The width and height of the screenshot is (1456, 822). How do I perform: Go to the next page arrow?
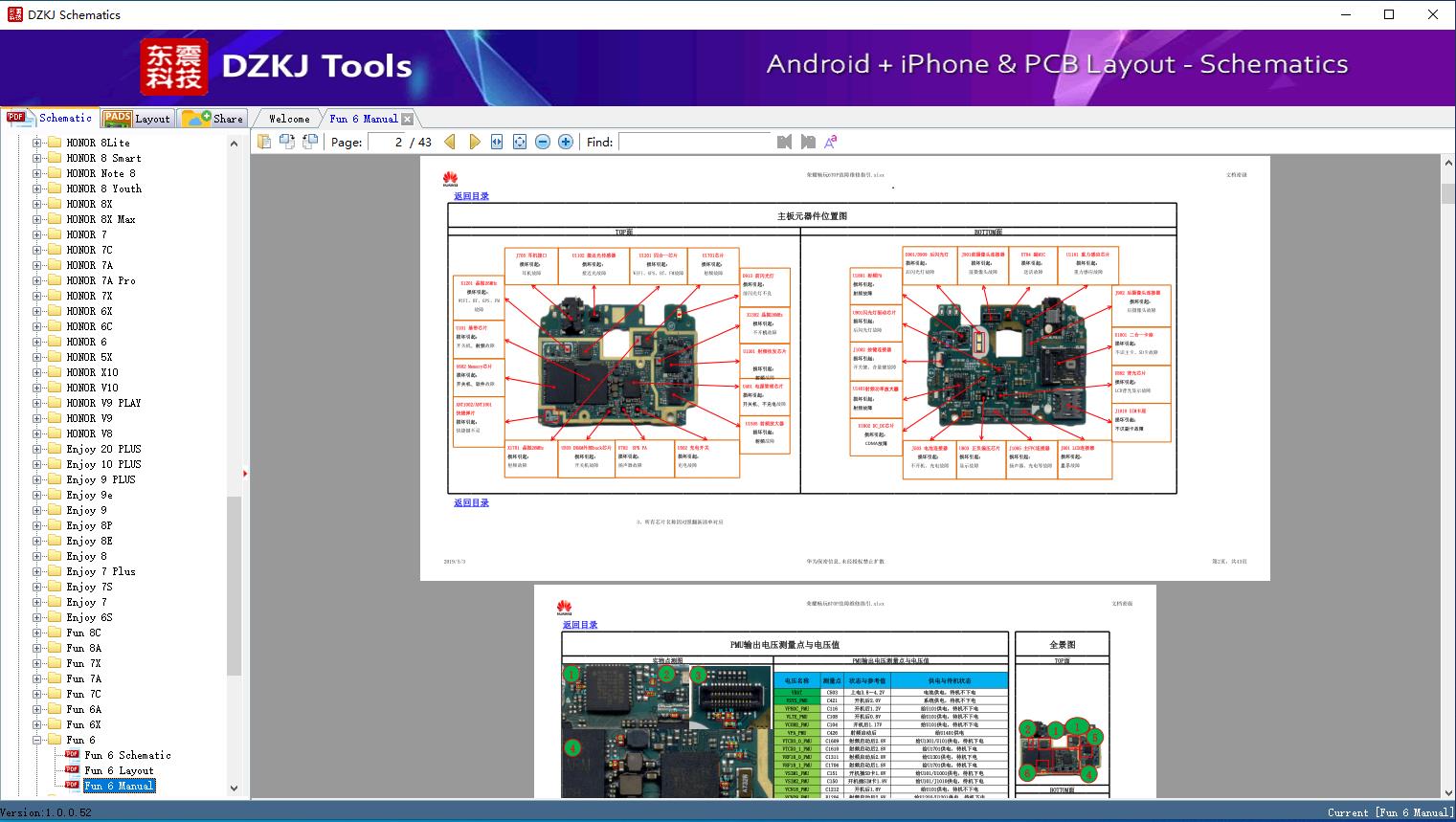click(x=474, y=142)
